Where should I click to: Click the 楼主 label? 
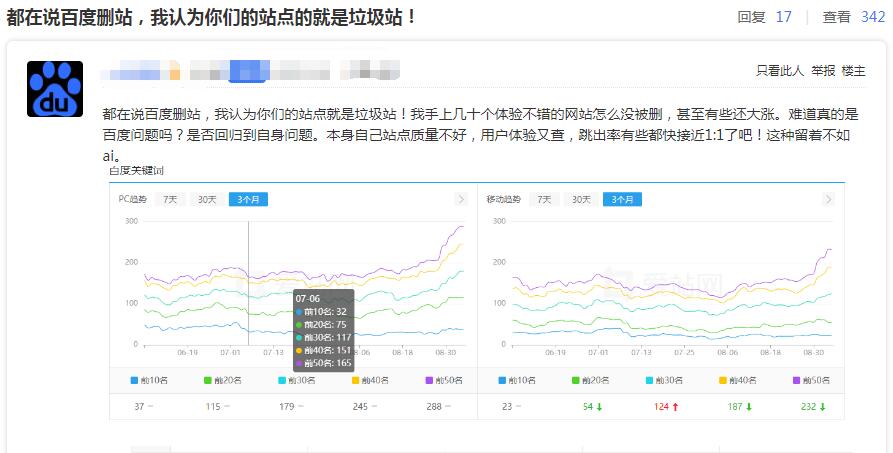tap(853, 71)
